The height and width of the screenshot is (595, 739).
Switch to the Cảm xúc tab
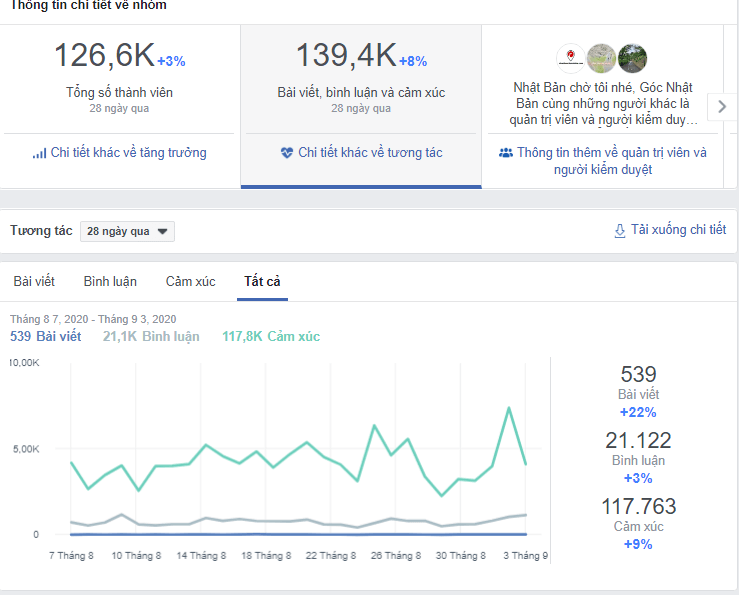(x=190, y=282)
